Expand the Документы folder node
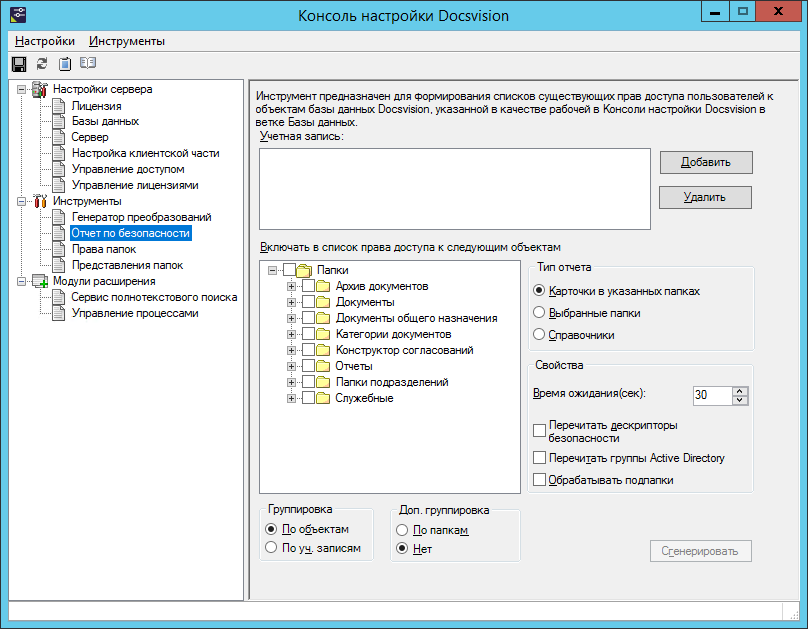The width and height of the screenshot is (808, 629). [292, 303]
